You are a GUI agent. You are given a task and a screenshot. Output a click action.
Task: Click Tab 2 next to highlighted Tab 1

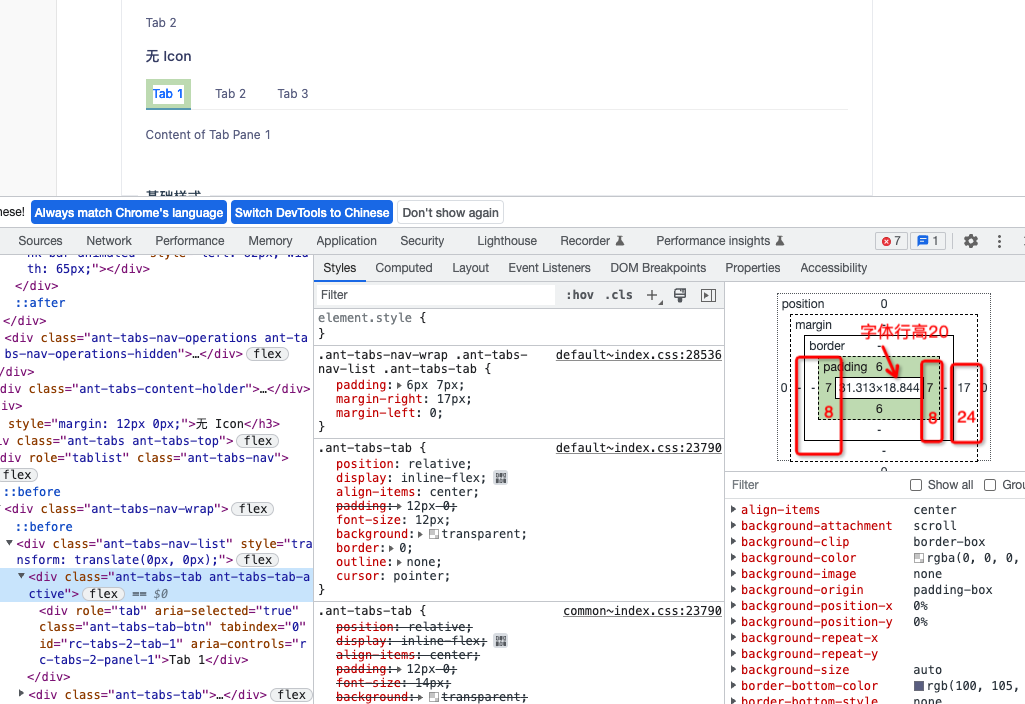coord(230,94)
